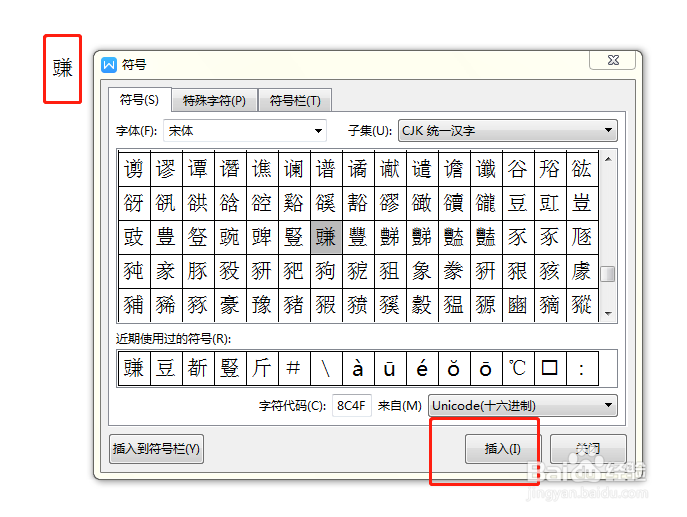Image resolution: width=687 pixels, height=517 pixels.
Task: Pick the é recently used symbol
Action: coord(422,368)
